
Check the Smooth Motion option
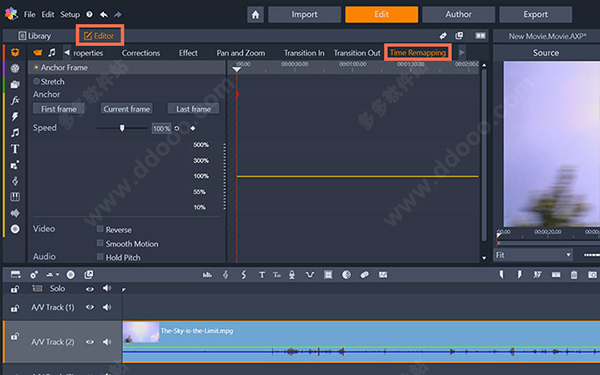[x=100, y=243]
